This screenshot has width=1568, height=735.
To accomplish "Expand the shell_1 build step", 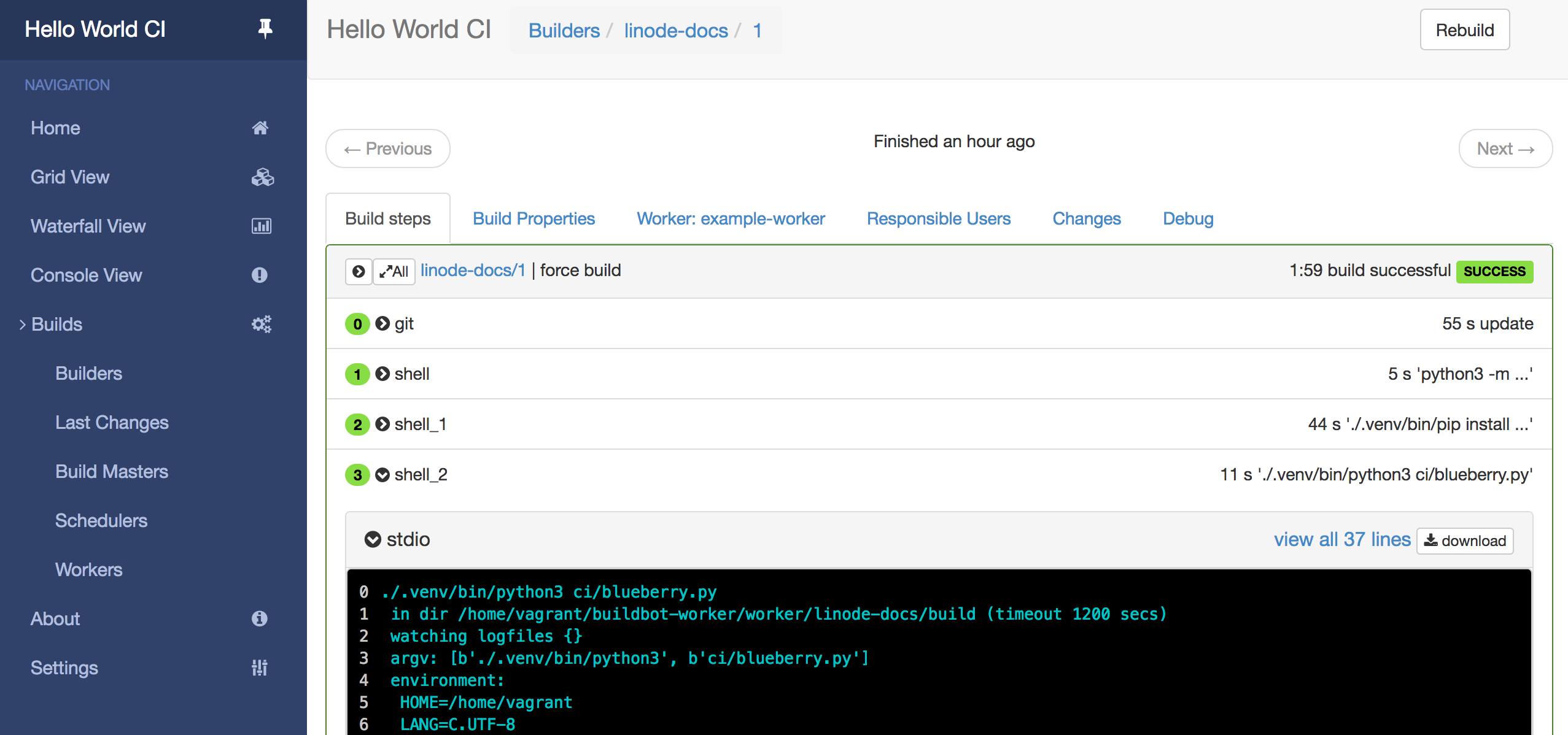I will (382, 423).
